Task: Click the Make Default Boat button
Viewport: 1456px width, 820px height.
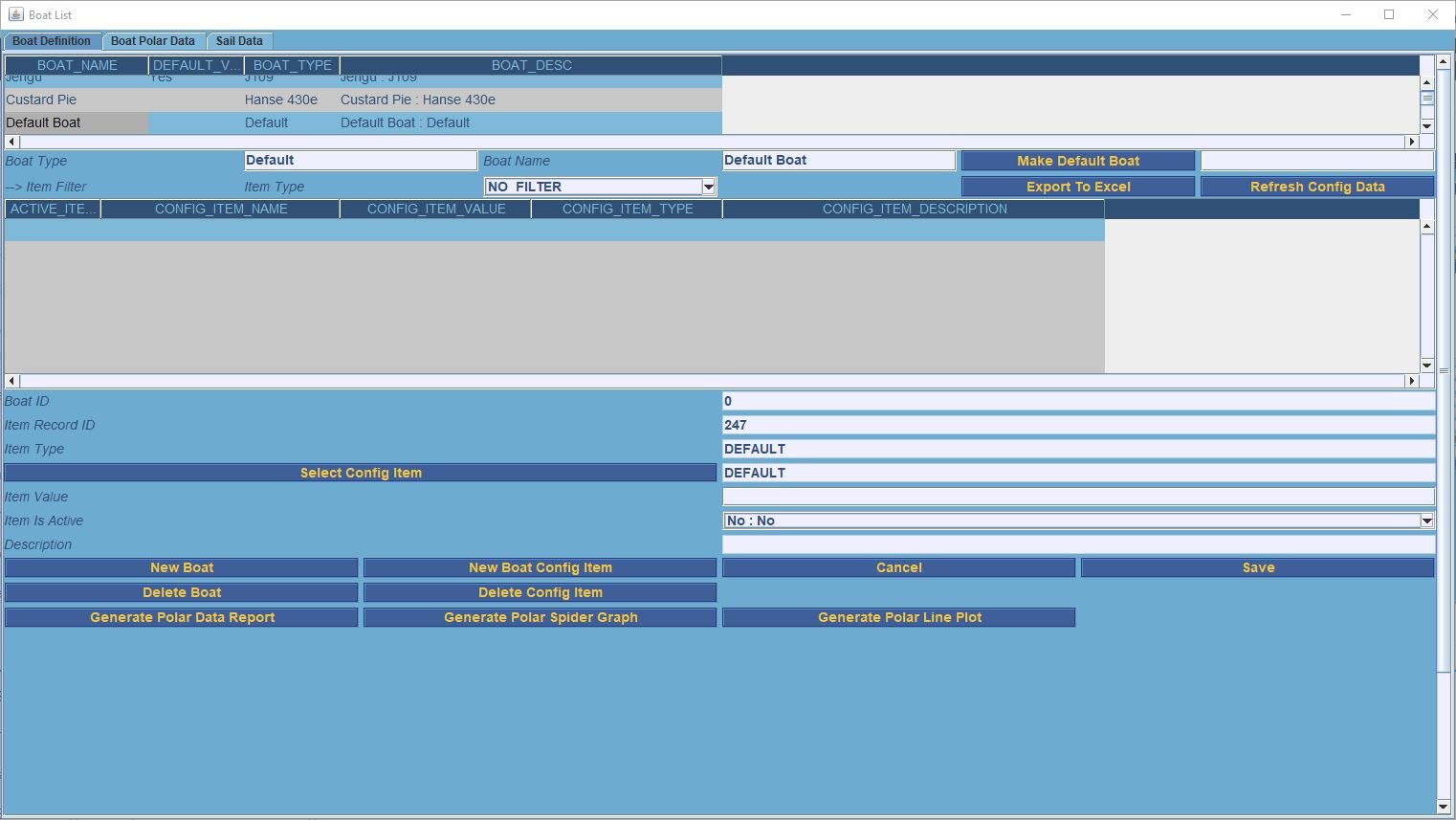Action: (x=1078, y=161)
